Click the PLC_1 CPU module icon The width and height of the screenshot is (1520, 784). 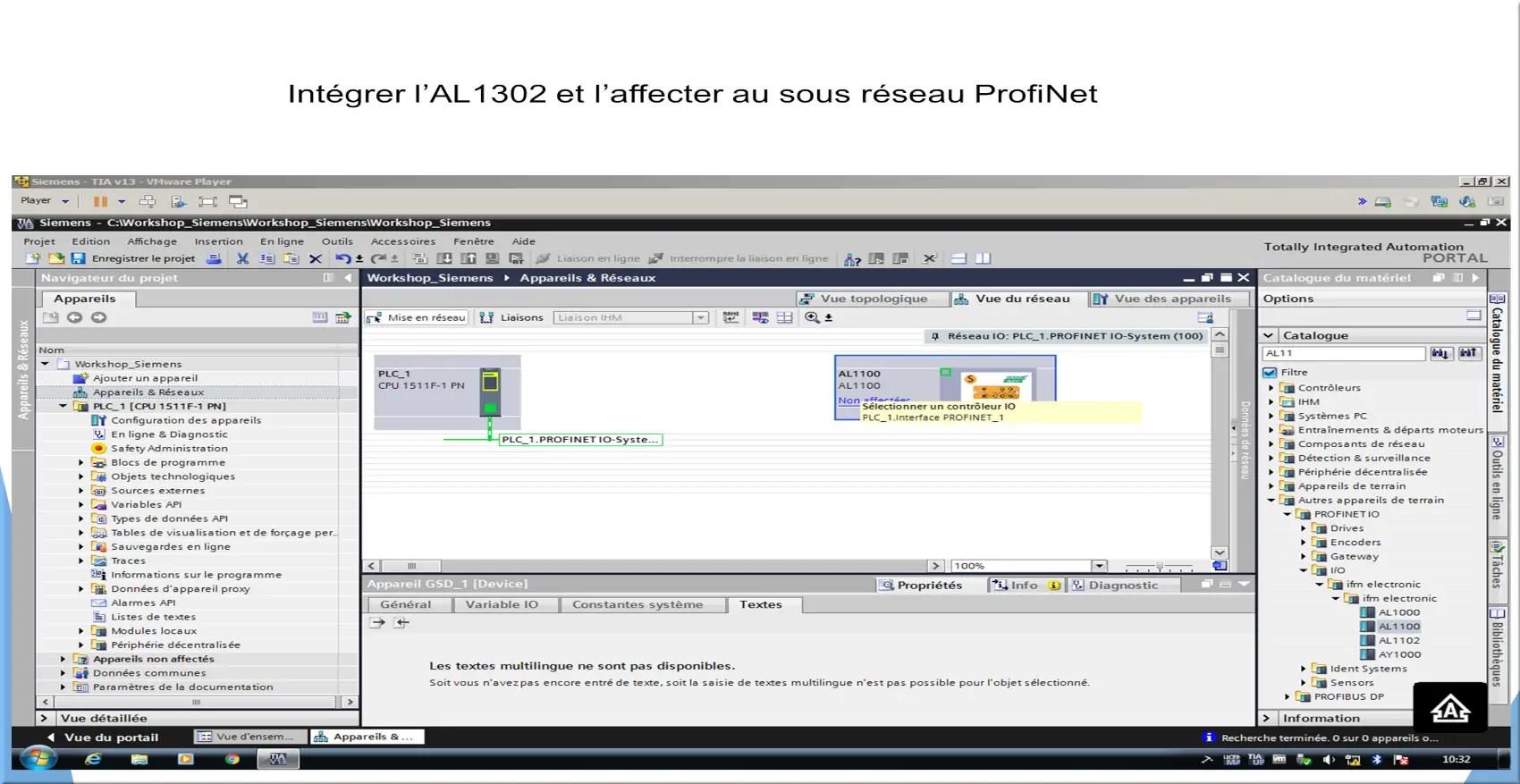click(489, 392)
